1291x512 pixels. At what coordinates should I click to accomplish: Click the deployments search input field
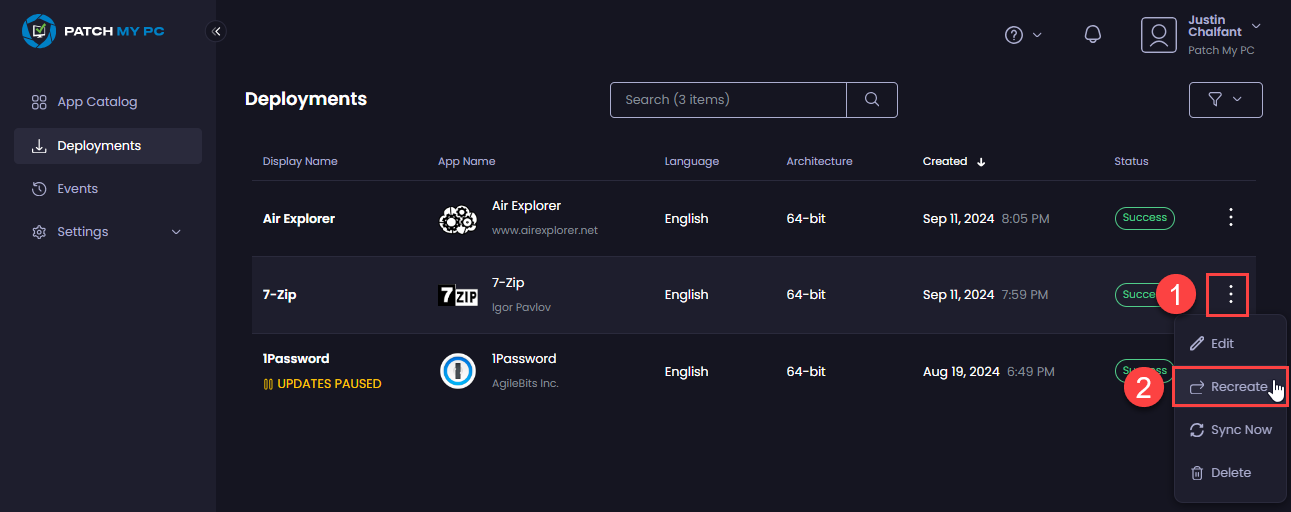[x=728, y=100]
